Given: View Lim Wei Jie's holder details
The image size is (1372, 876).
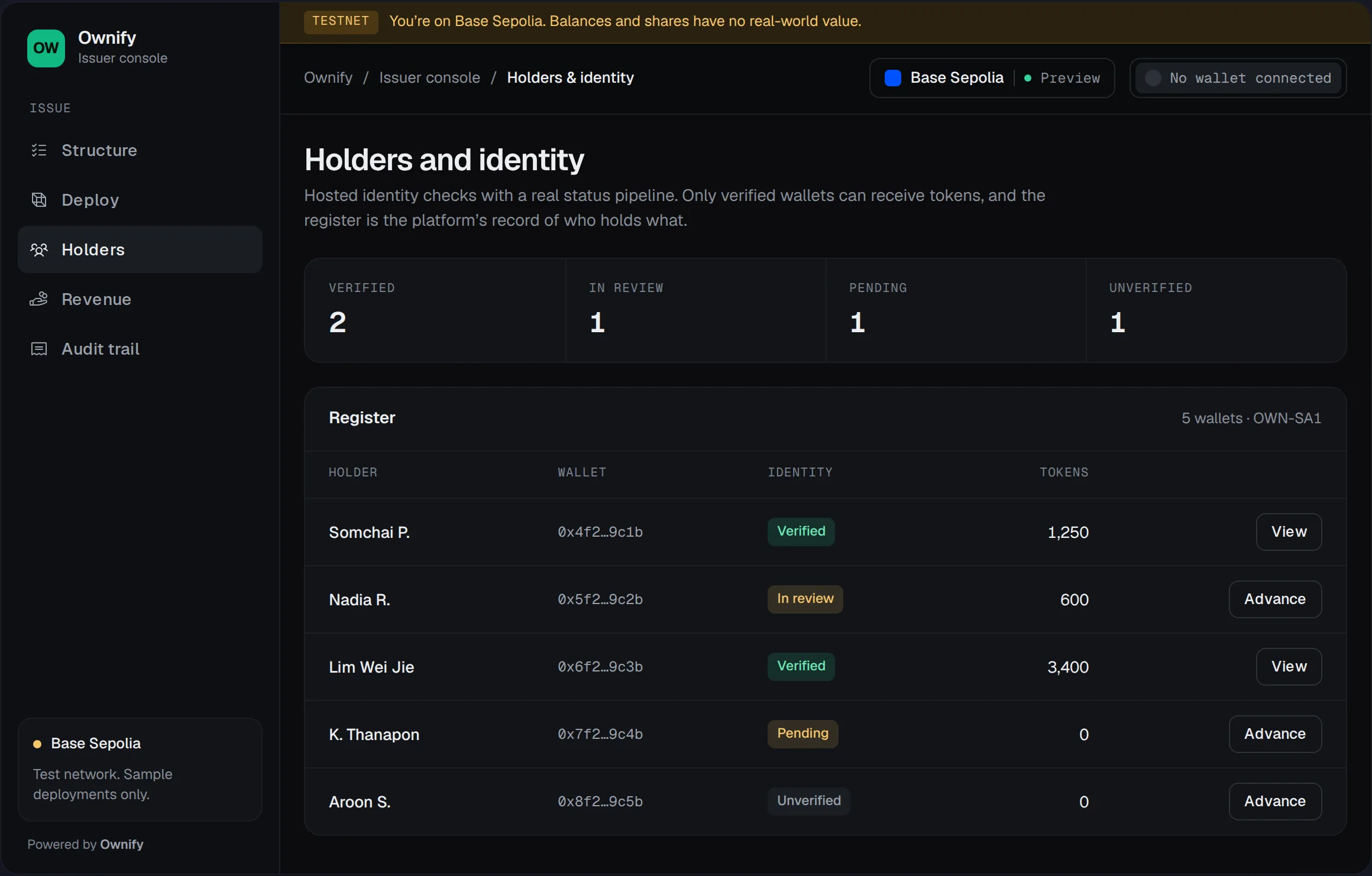Looking at the screenshot, I should coord(1289,667).
